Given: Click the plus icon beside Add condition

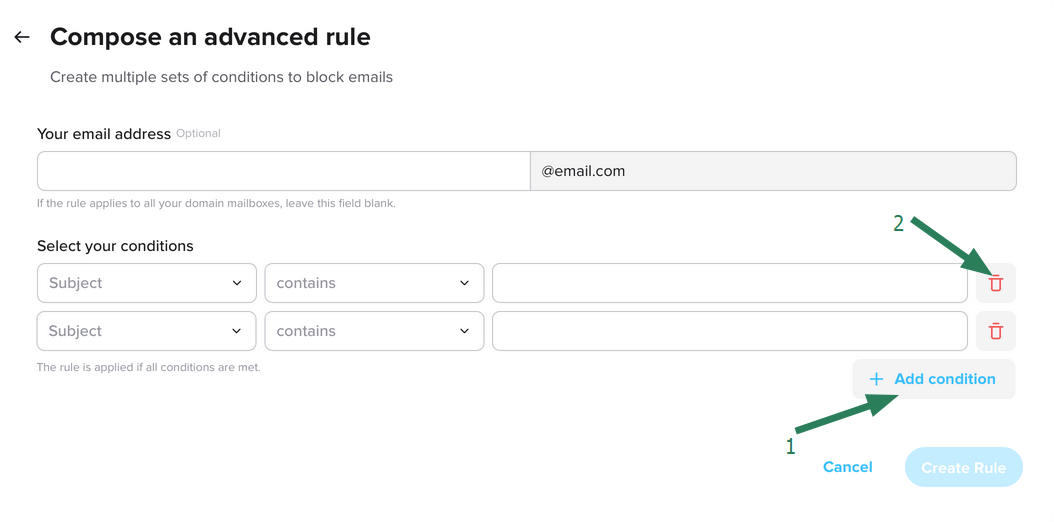Looking at the screenshot, I should pos(876,380).
